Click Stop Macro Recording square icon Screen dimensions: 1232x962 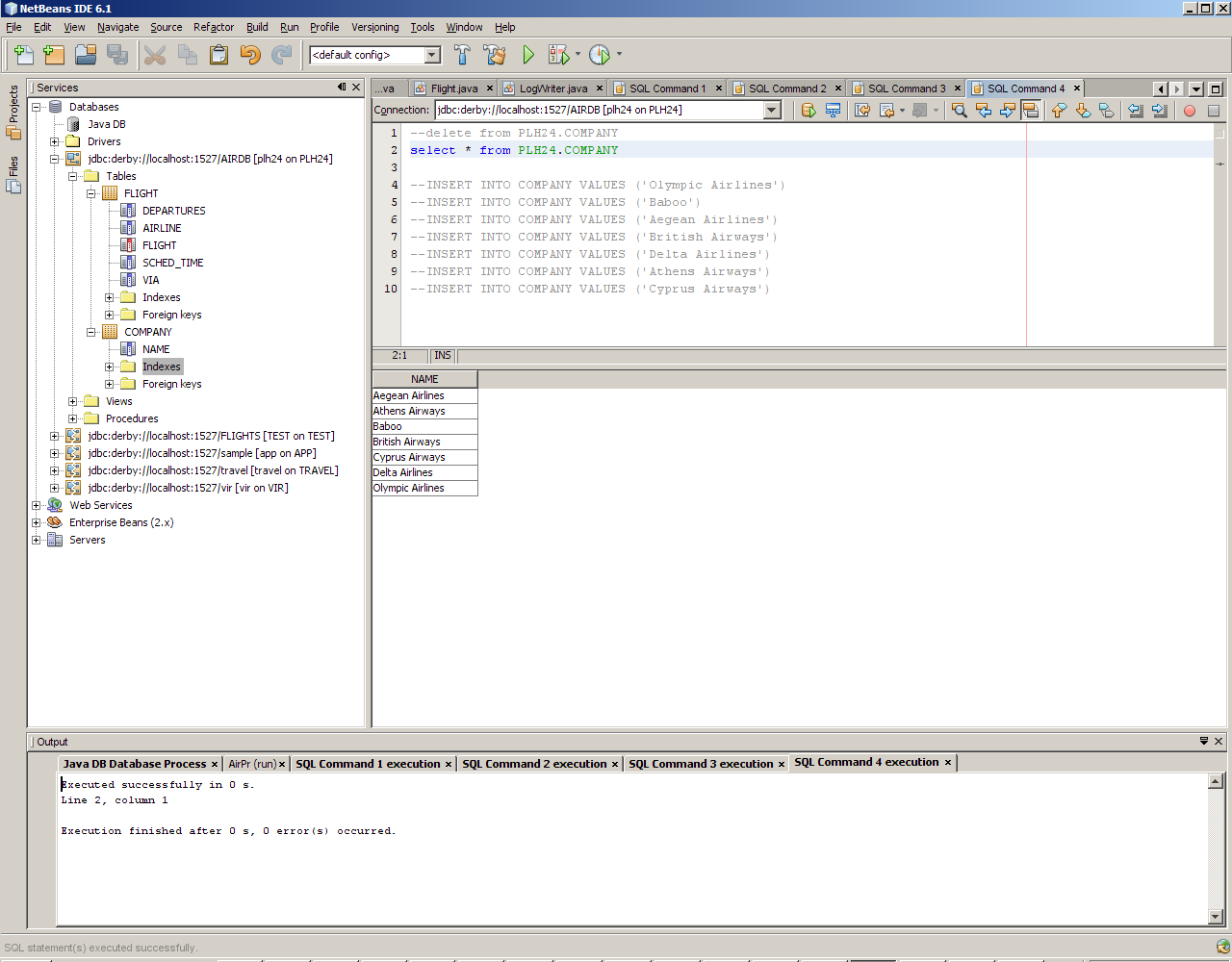1214,111
